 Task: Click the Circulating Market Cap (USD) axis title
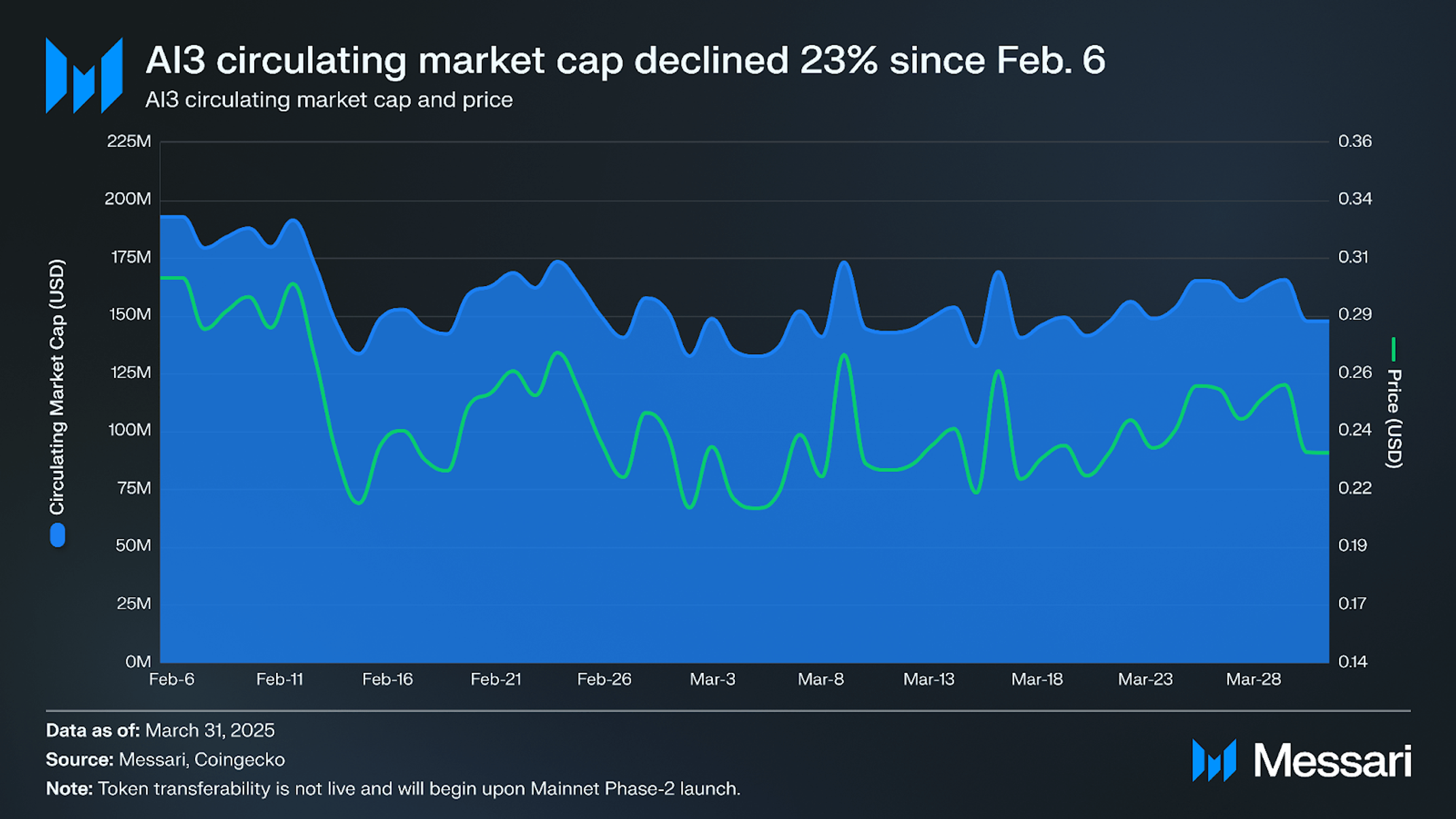57,387
